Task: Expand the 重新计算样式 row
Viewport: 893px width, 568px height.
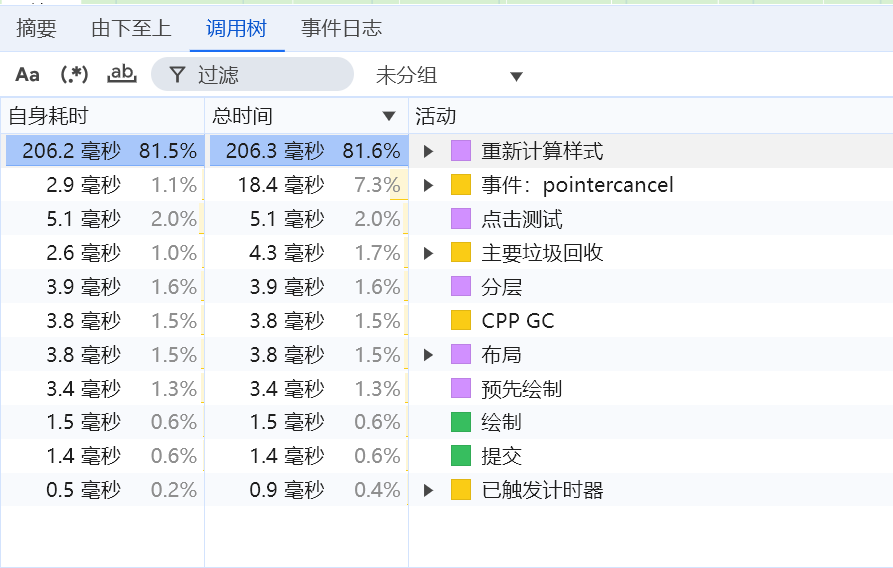Action: 429,152
